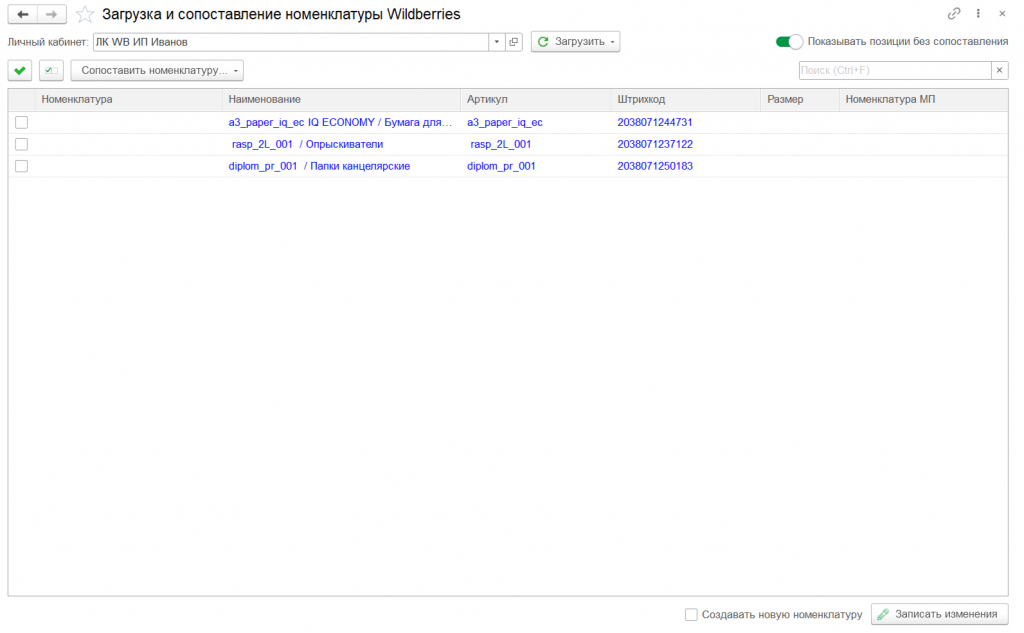The image size is (1024, 633).
Task: Enable Создавать новую номенклатуру checkbox
Action: (691, 615)
